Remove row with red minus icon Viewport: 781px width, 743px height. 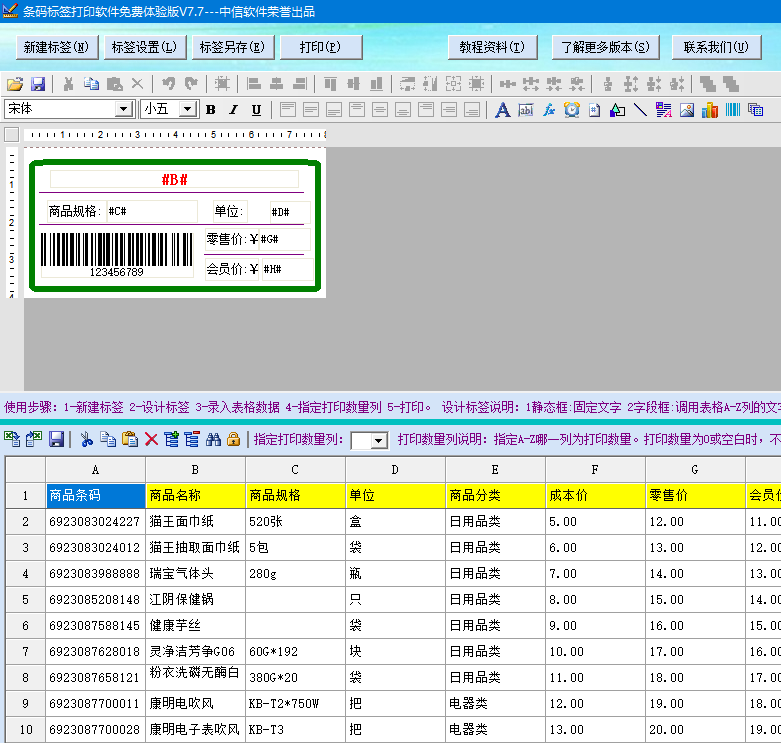coord(192,439)
